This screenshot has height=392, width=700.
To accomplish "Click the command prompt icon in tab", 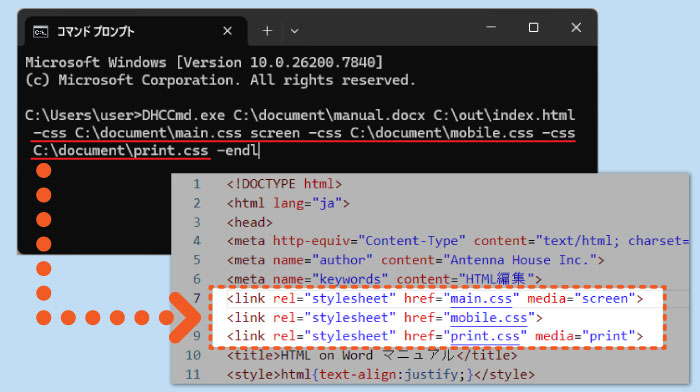I will pos(40,32).
